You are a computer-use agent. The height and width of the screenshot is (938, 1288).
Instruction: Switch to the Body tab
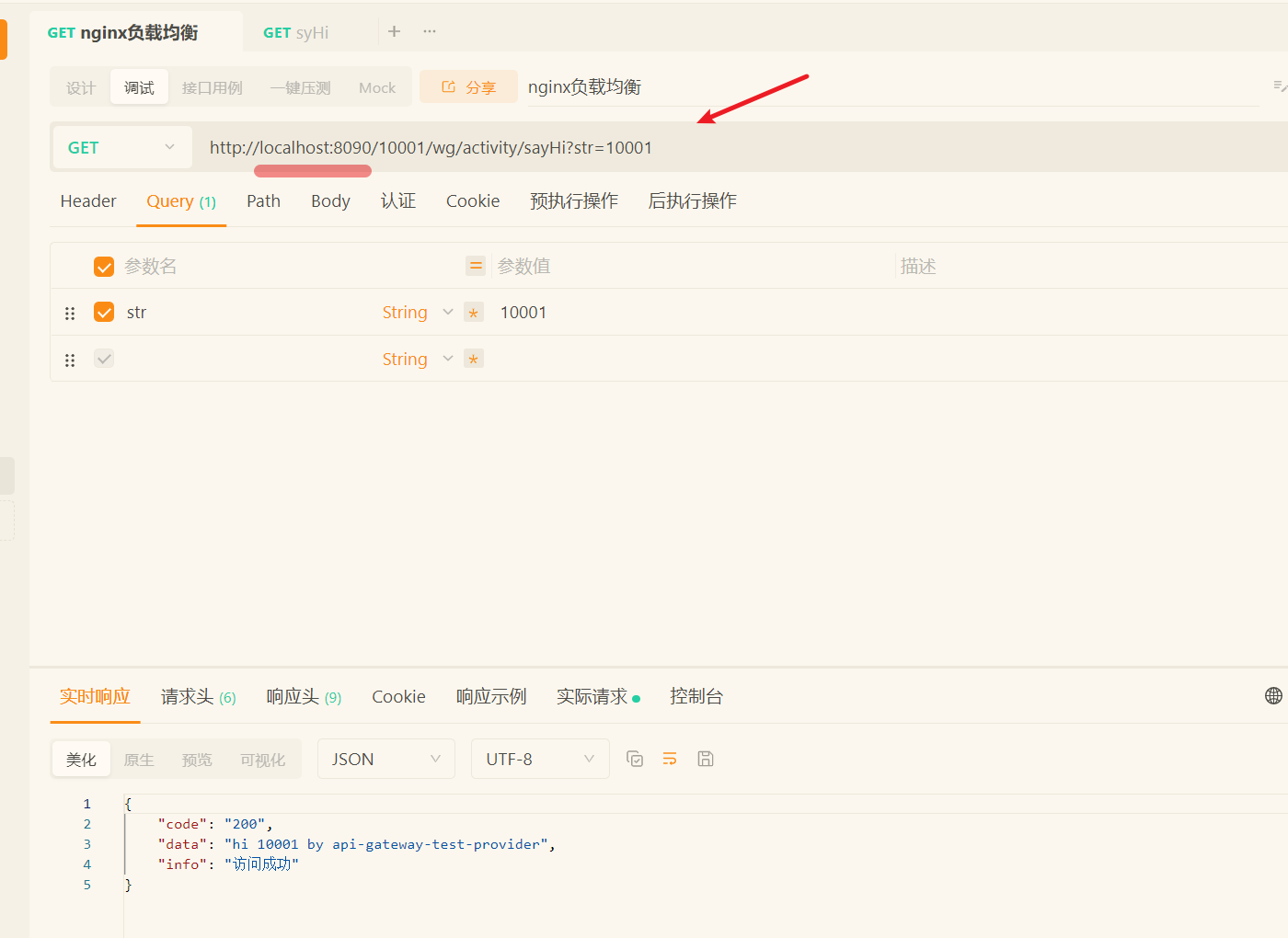(x=330, y=201)
